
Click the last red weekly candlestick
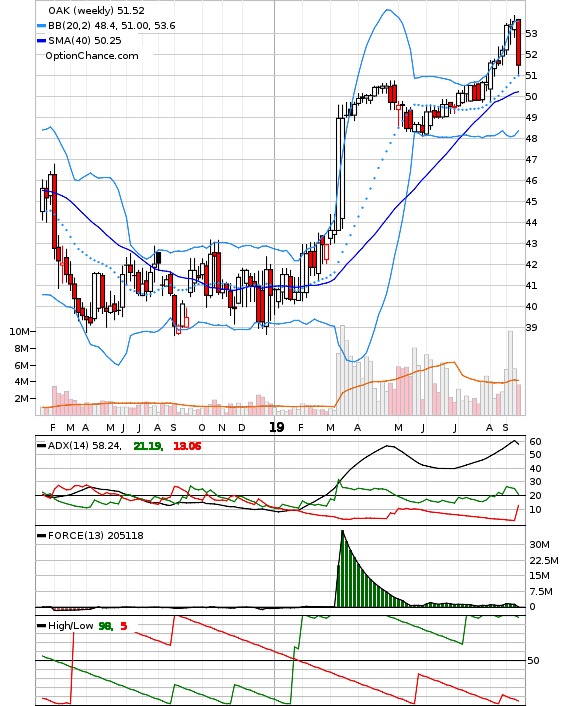point(519,43)
